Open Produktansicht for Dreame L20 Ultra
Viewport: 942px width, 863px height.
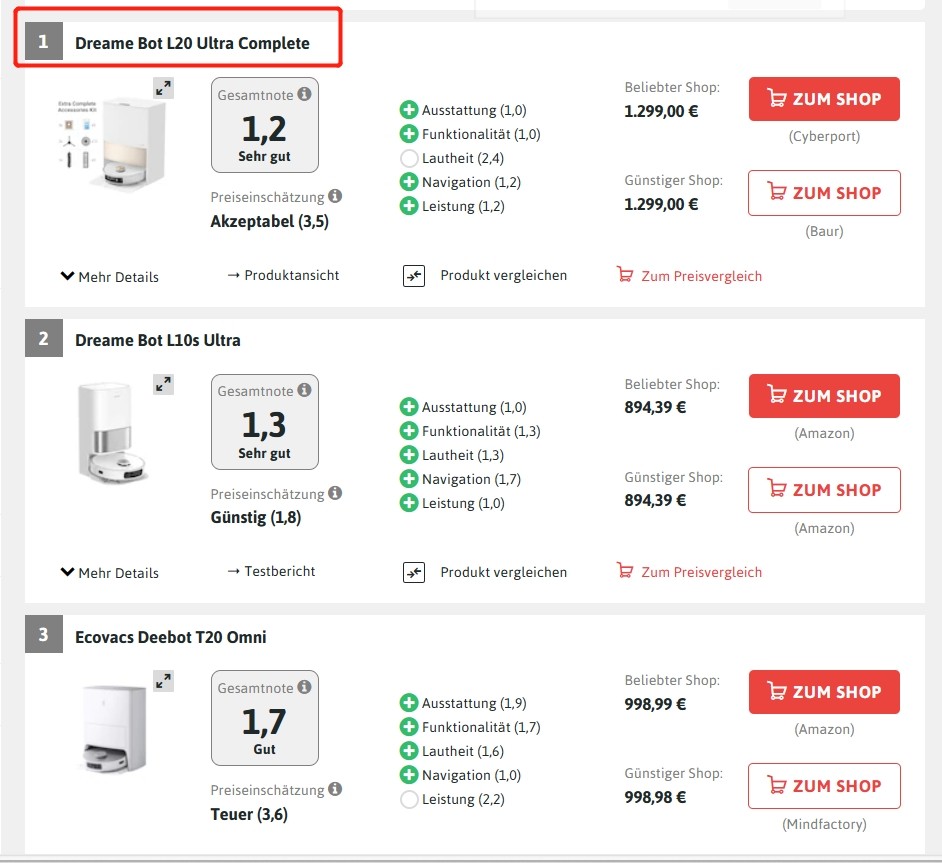tap(284, 275)
